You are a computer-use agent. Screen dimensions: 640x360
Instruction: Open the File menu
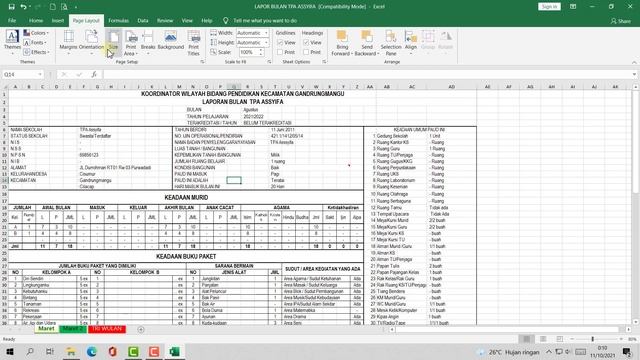[12, 20]
